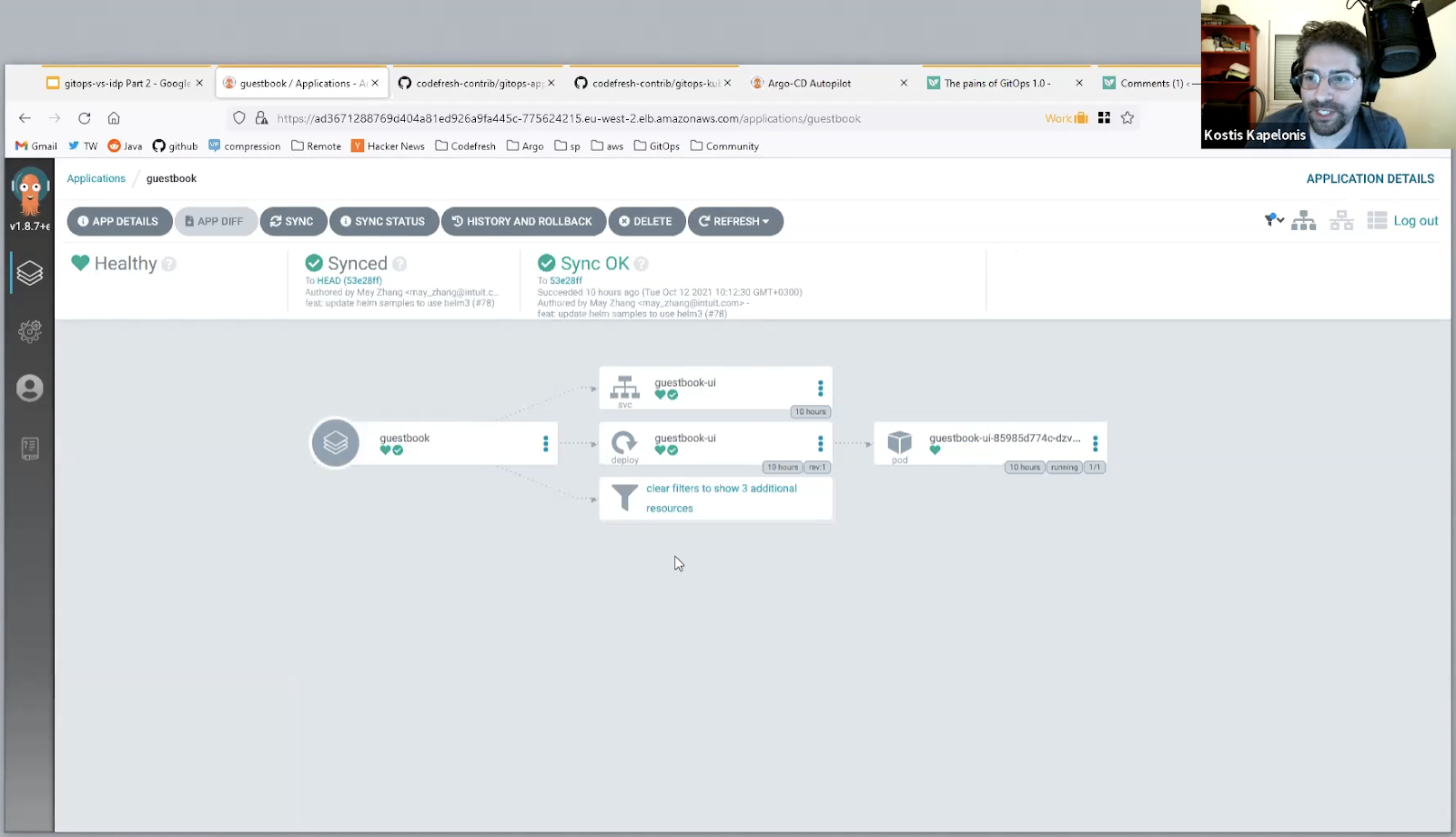Open 53e28ff link under Sync OK
Image resolution: width=1456 pixels, height=837 pixels.
(x=566, y=280)
